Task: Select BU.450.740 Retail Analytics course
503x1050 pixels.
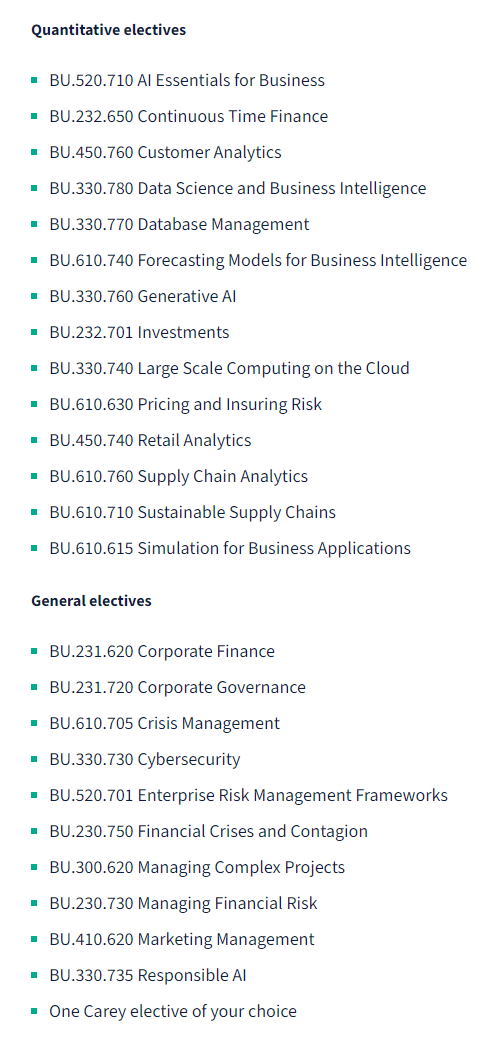Action: pos(150,441)
